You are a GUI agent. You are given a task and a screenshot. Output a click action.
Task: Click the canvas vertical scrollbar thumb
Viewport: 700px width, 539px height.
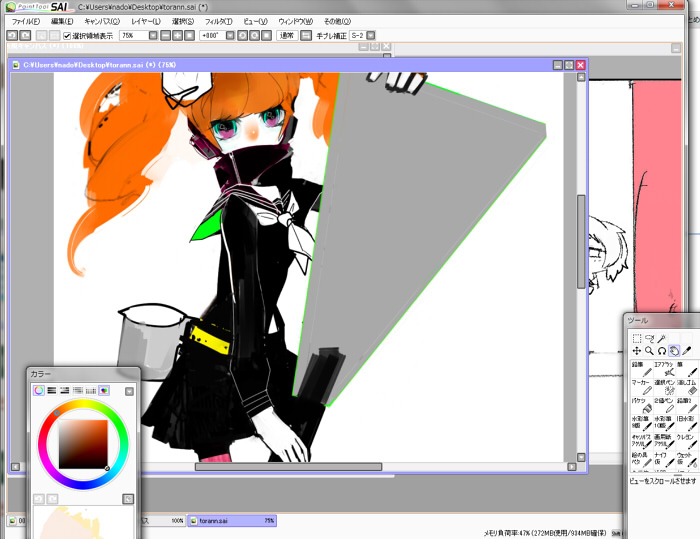tap(581, 242)
